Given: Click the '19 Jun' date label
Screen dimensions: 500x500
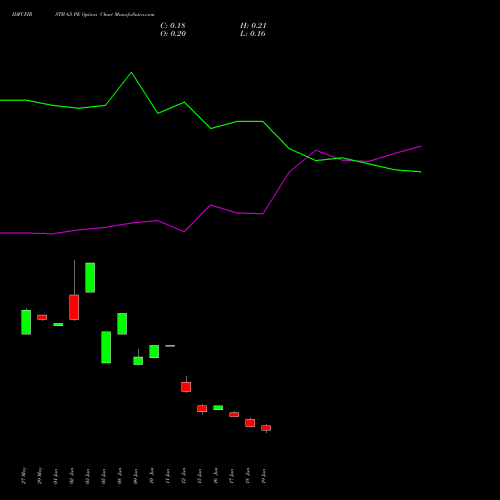Looking at the screenshot, I should [264, 476].
